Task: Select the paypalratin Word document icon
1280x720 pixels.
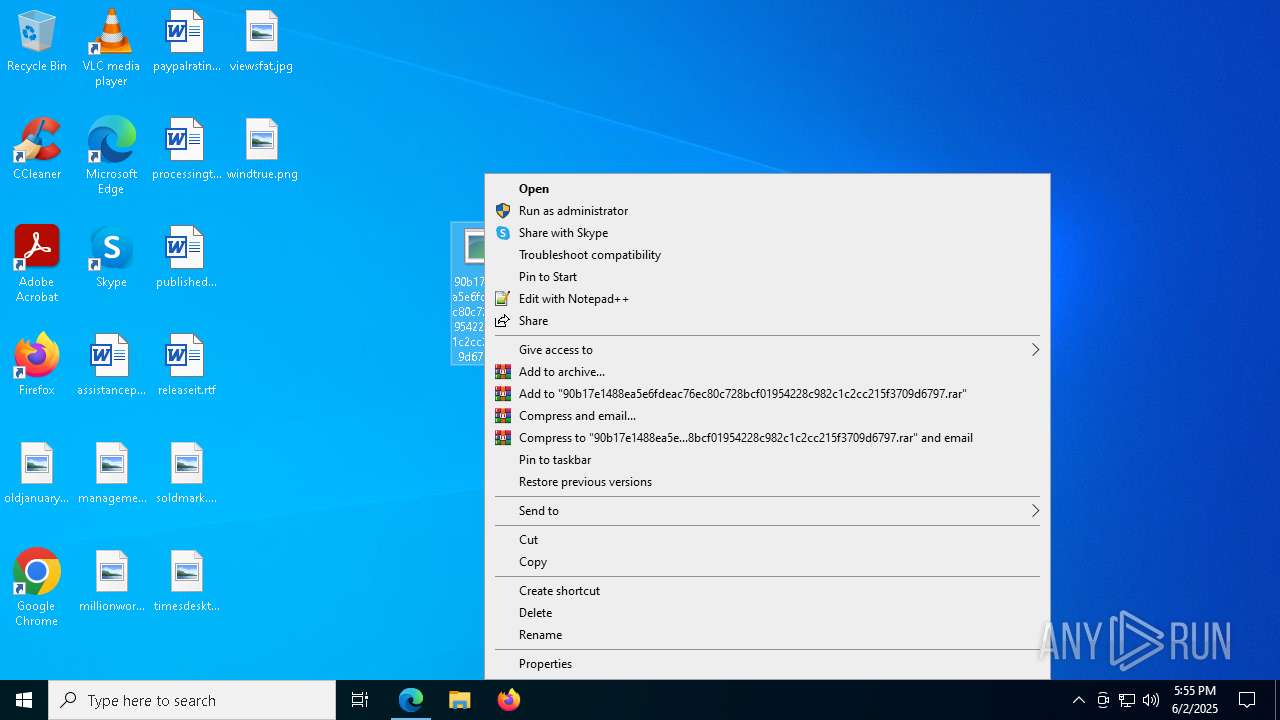Action: 186,42
